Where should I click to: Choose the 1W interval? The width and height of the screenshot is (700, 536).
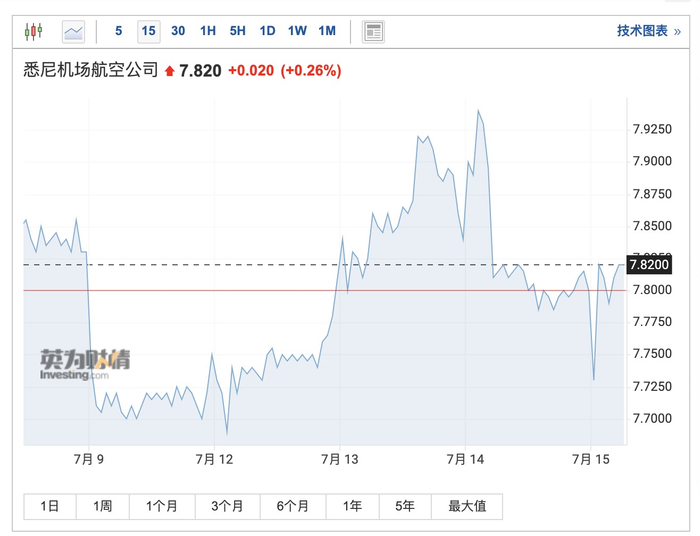click(297, 31)
